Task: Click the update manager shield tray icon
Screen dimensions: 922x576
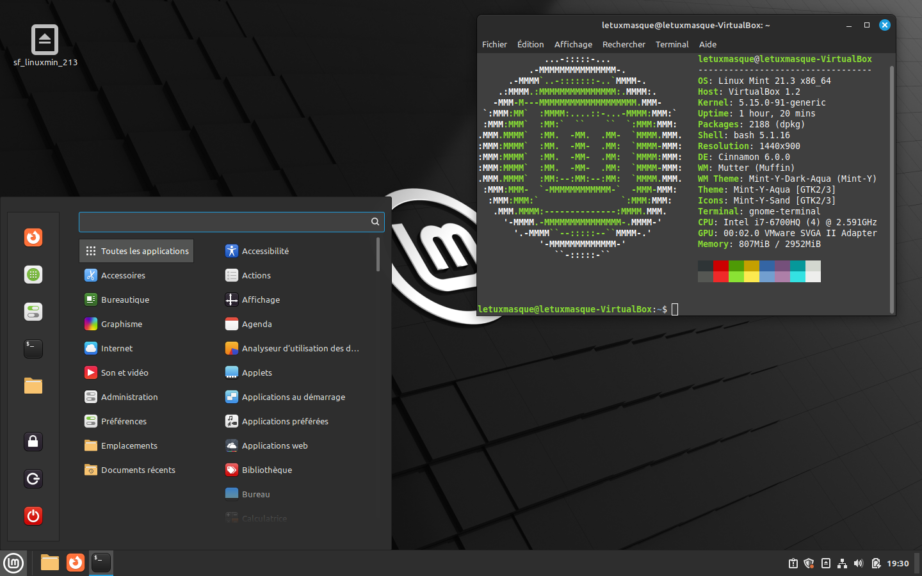Action: 809,563
